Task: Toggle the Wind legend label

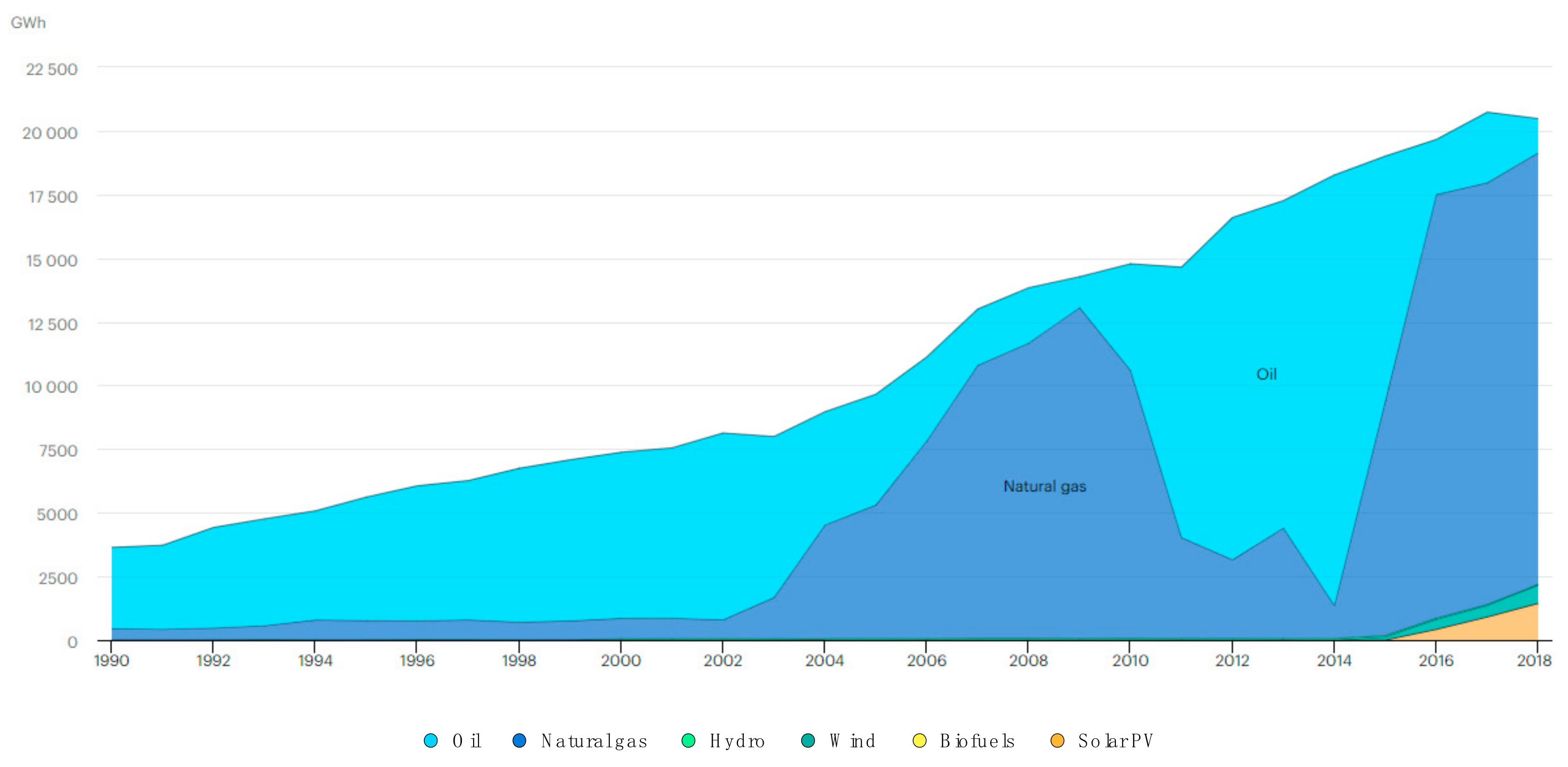Action: (x=852, y=741)
